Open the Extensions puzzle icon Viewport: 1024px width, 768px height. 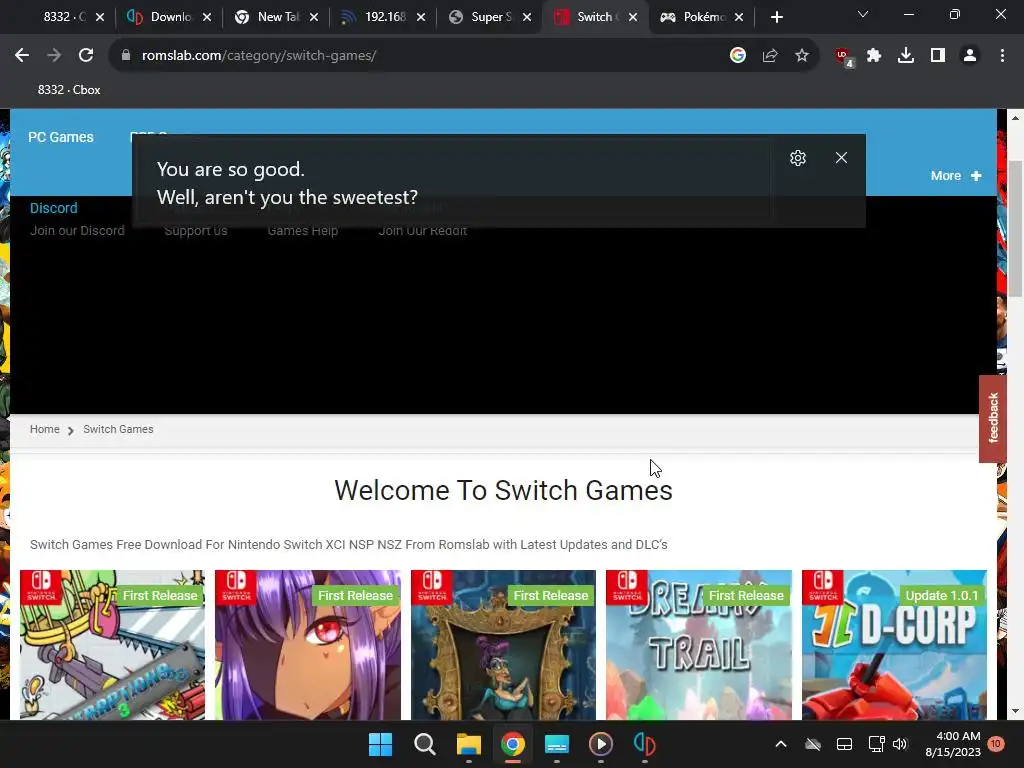(874, 56)
